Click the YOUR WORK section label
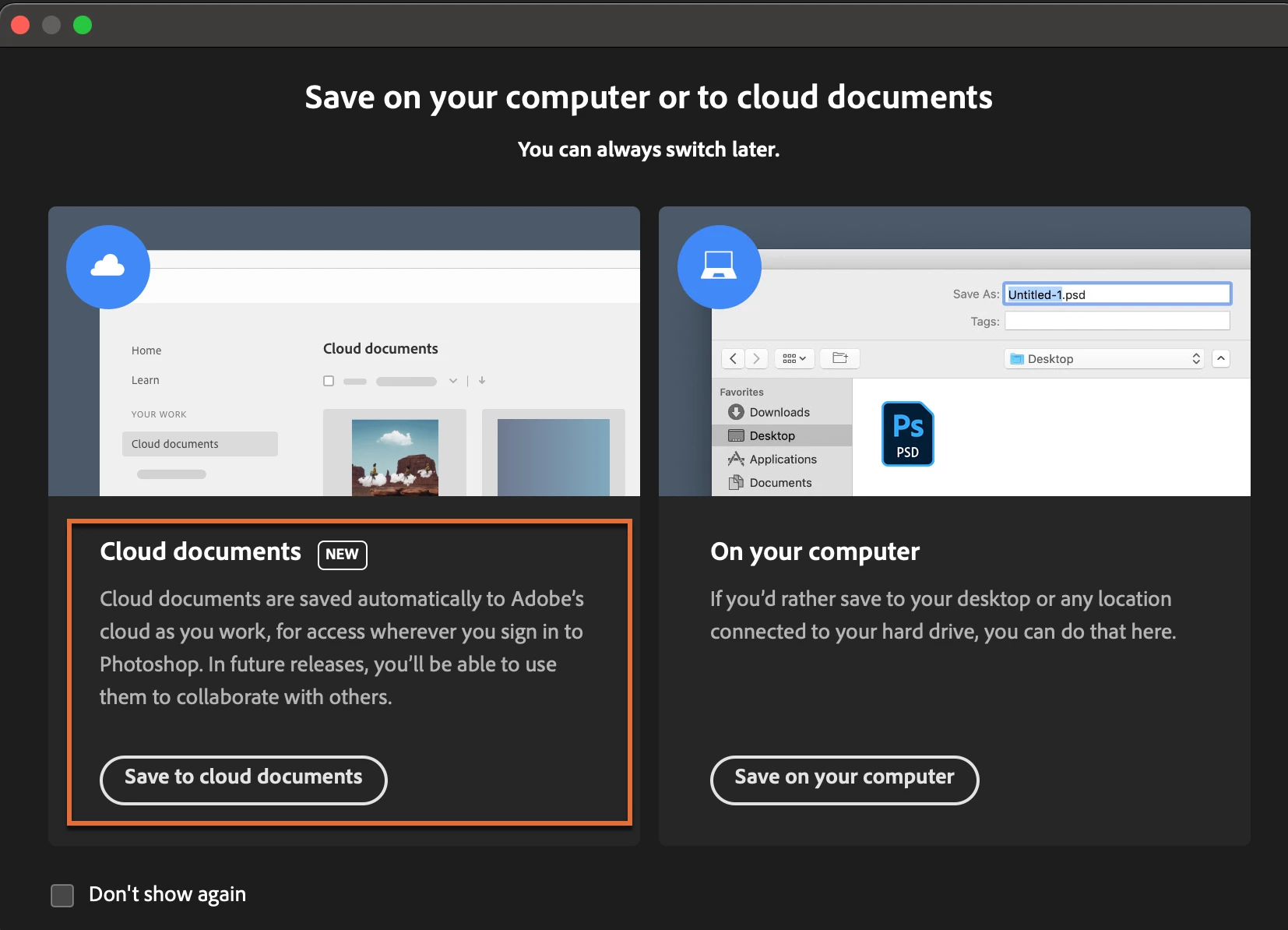The width and height of the screenshot is (1288, 930). 159,414
